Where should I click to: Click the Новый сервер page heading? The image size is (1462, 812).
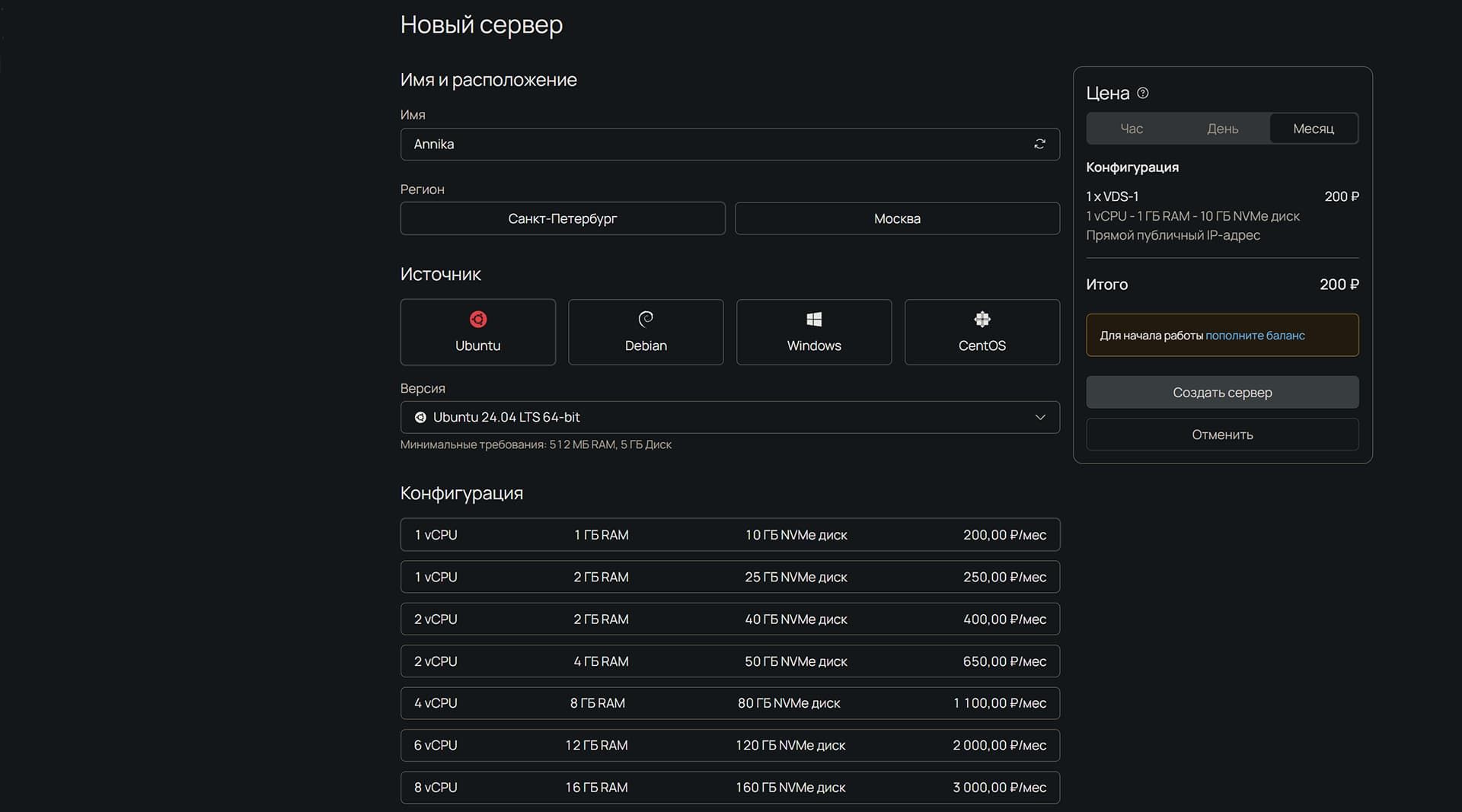pyautogui.click(x=481, y=25)
